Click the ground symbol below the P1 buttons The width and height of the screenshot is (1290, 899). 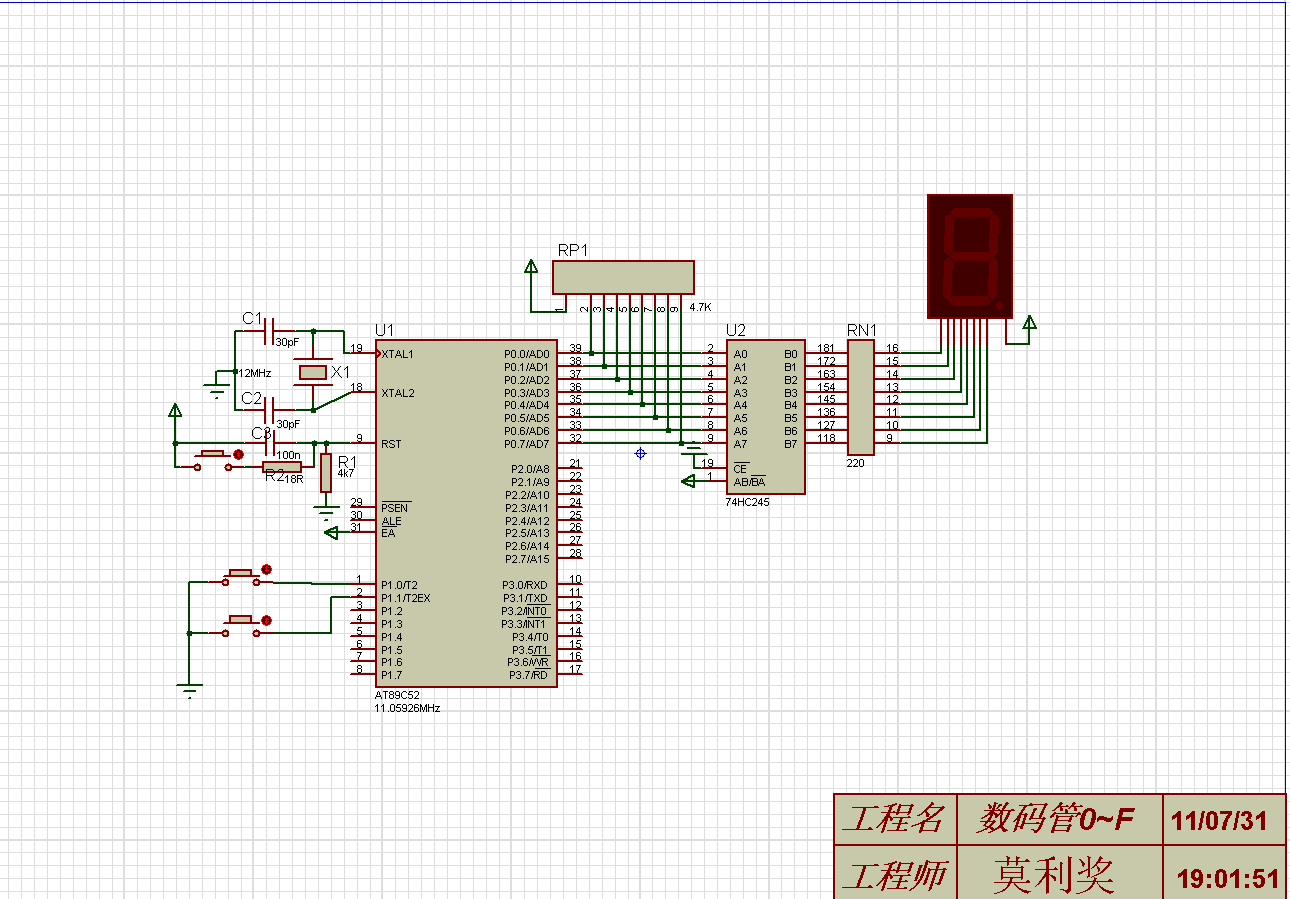[189, 690]
